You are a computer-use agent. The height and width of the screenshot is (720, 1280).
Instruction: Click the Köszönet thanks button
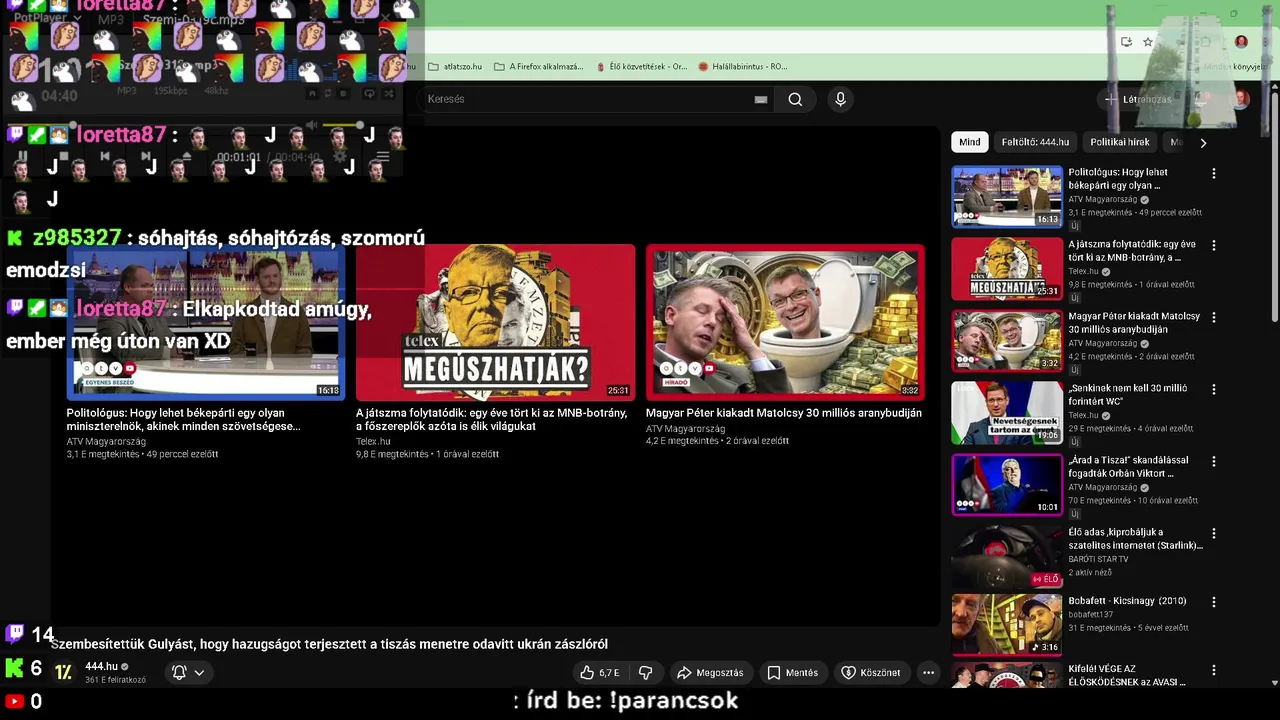coord(871,673)
